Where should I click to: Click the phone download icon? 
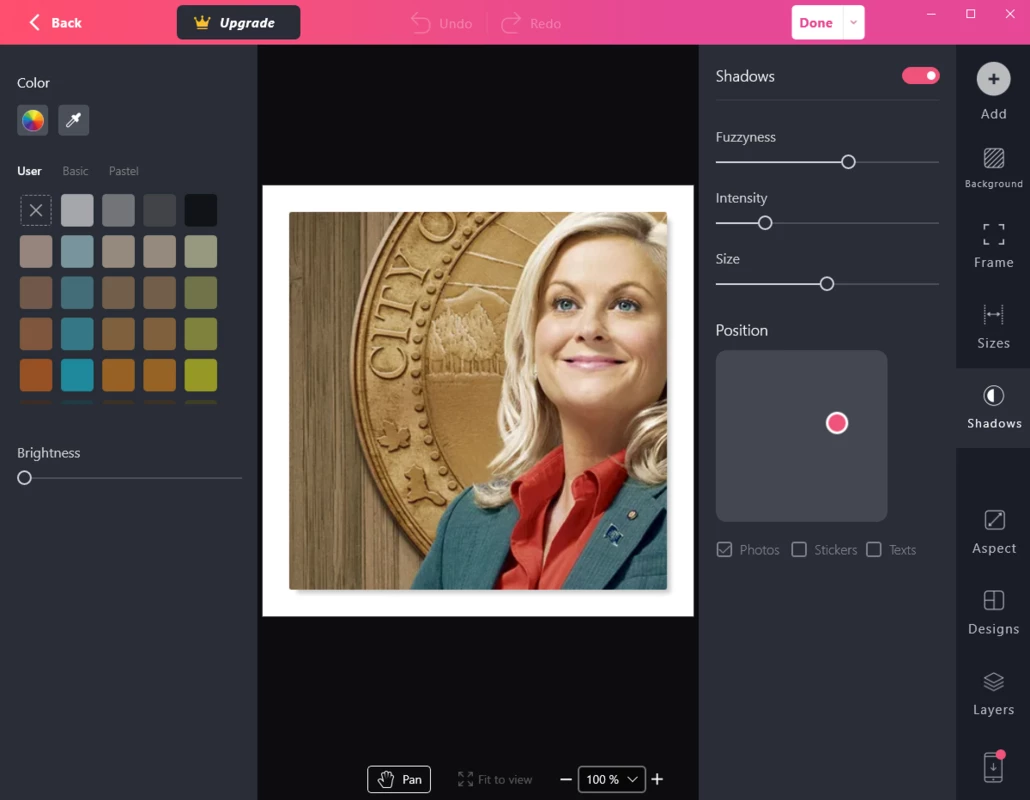point(993,767)
